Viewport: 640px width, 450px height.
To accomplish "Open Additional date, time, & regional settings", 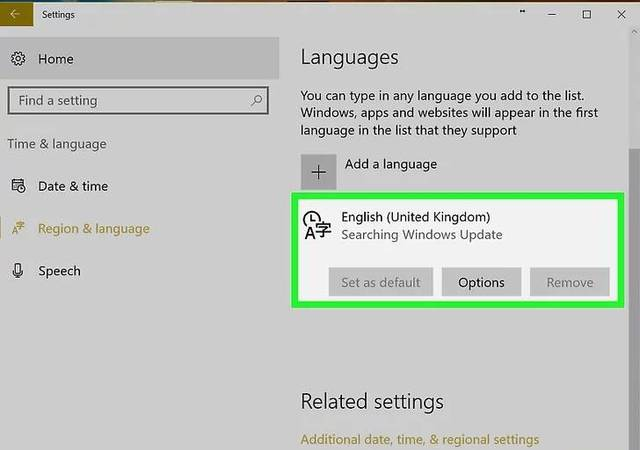I will click(x=420, y=439).
